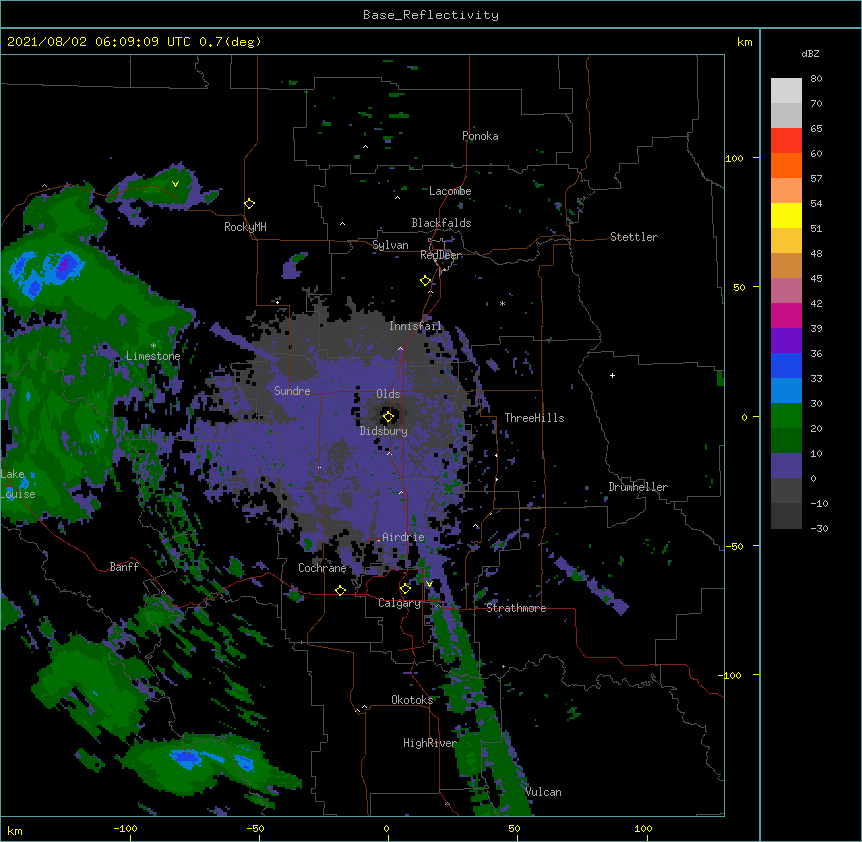Screen dimensions: 862x842
Task: Click the yellow diamond marker below RedDeer
Action: coord(425,281)
